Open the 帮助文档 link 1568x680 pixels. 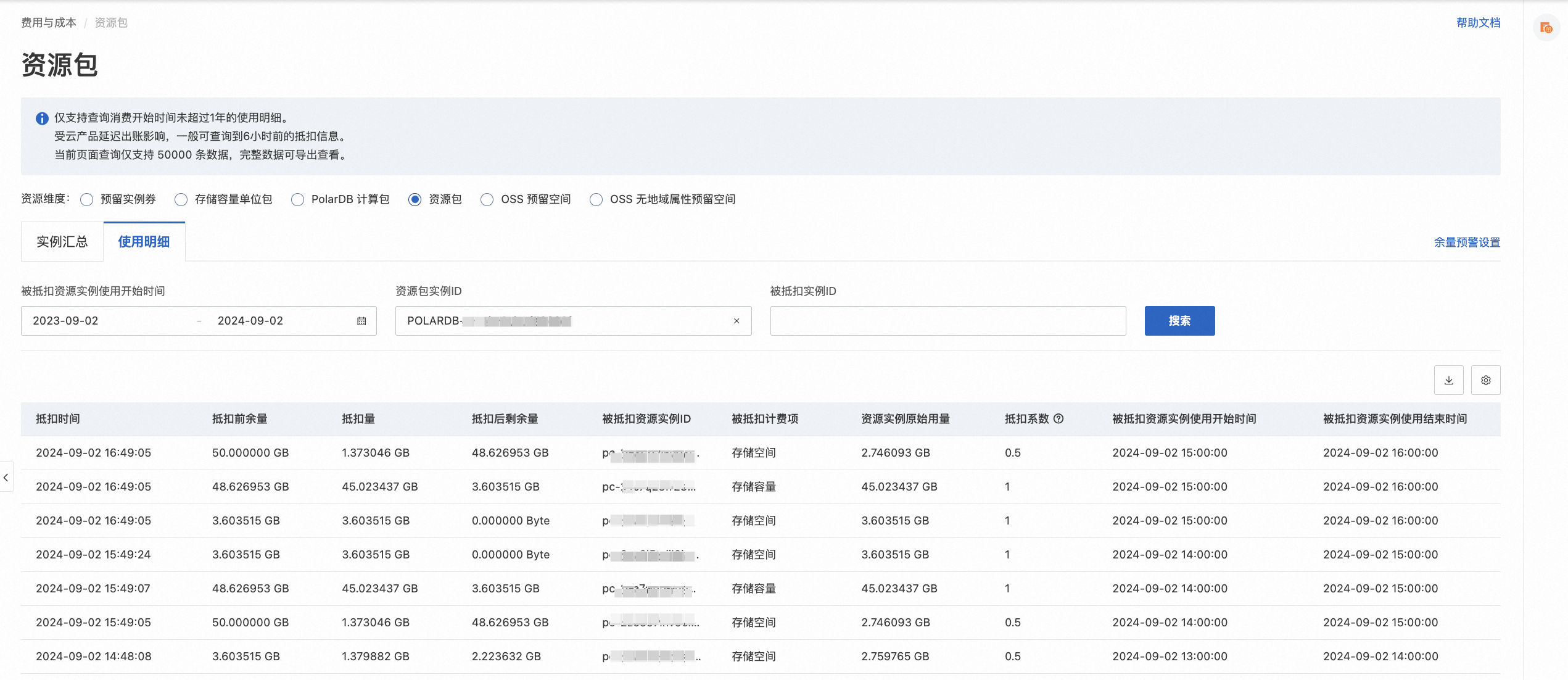click(1478, 23)
